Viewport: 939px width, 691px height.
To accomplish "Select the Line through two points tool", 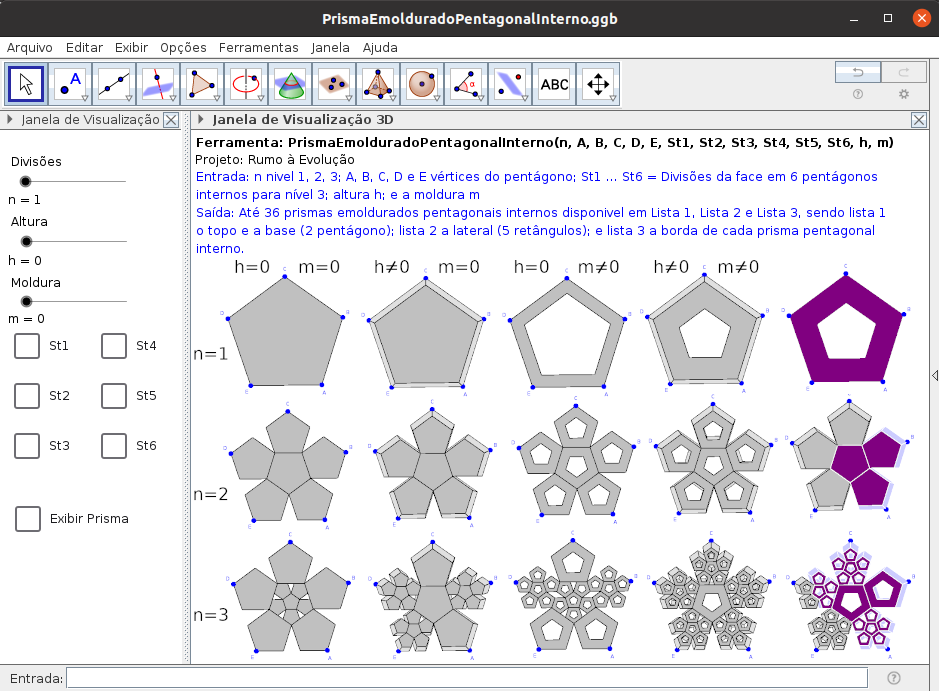I will click(x=114, y=84).
